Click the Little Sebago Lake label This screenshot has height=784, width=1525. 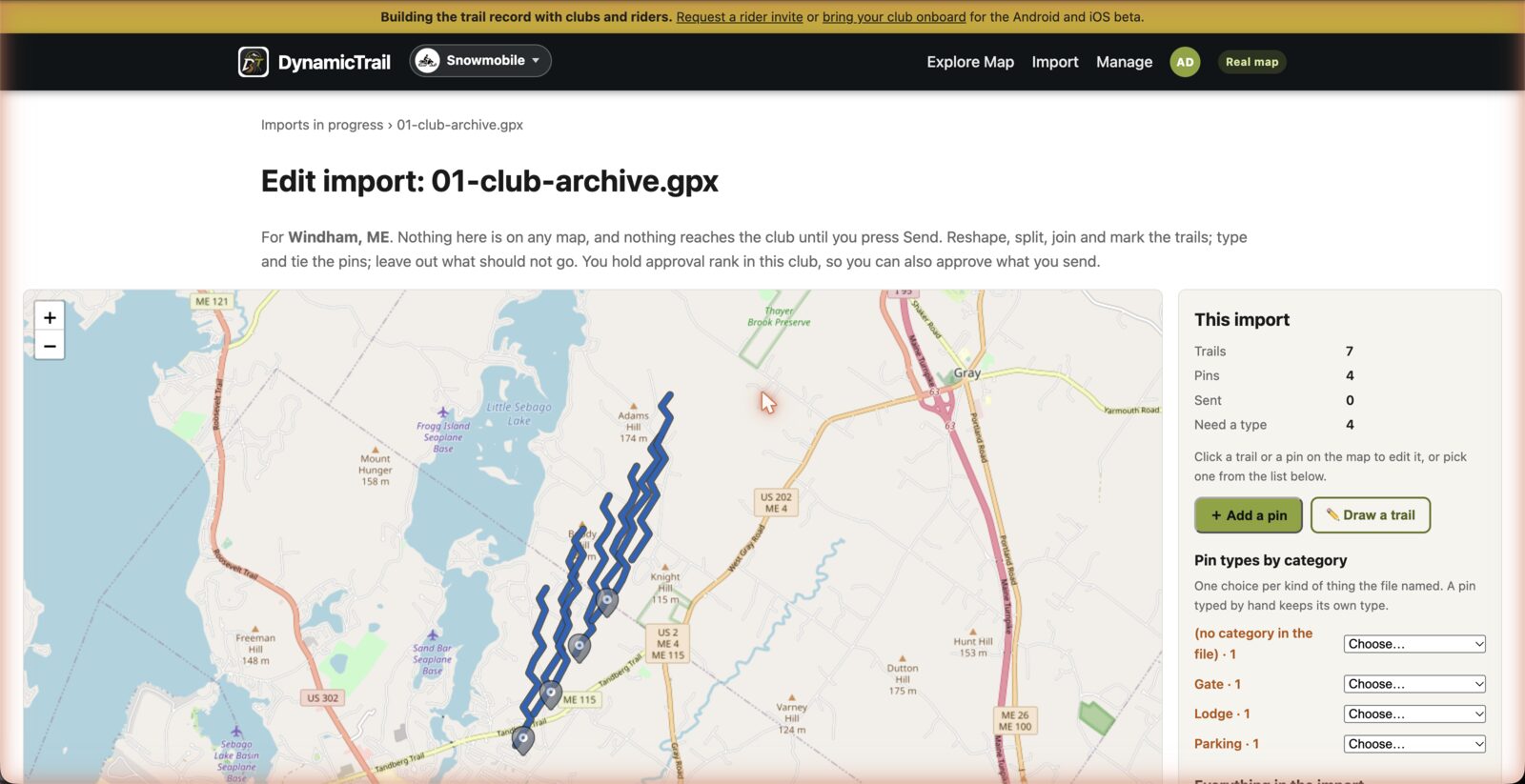pyautogui.click(x=519, y=413)
